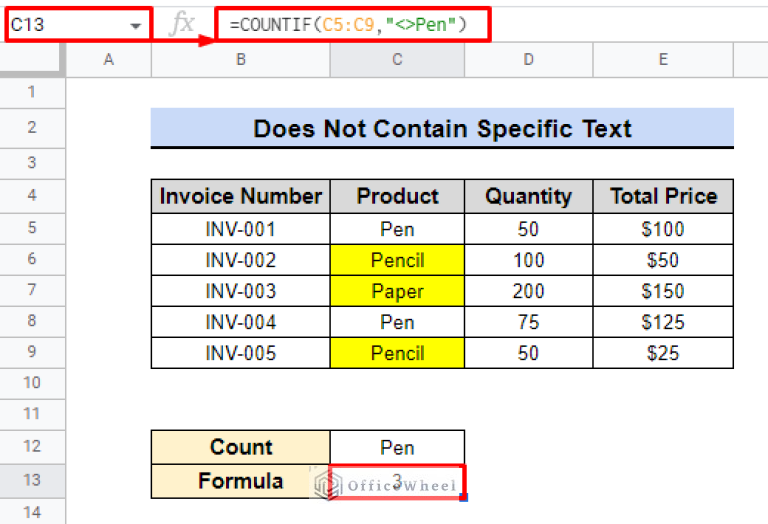Select total price cell $50
This screenshot has width=768, height=524.
pyautogui.click(x=663, y=260)
